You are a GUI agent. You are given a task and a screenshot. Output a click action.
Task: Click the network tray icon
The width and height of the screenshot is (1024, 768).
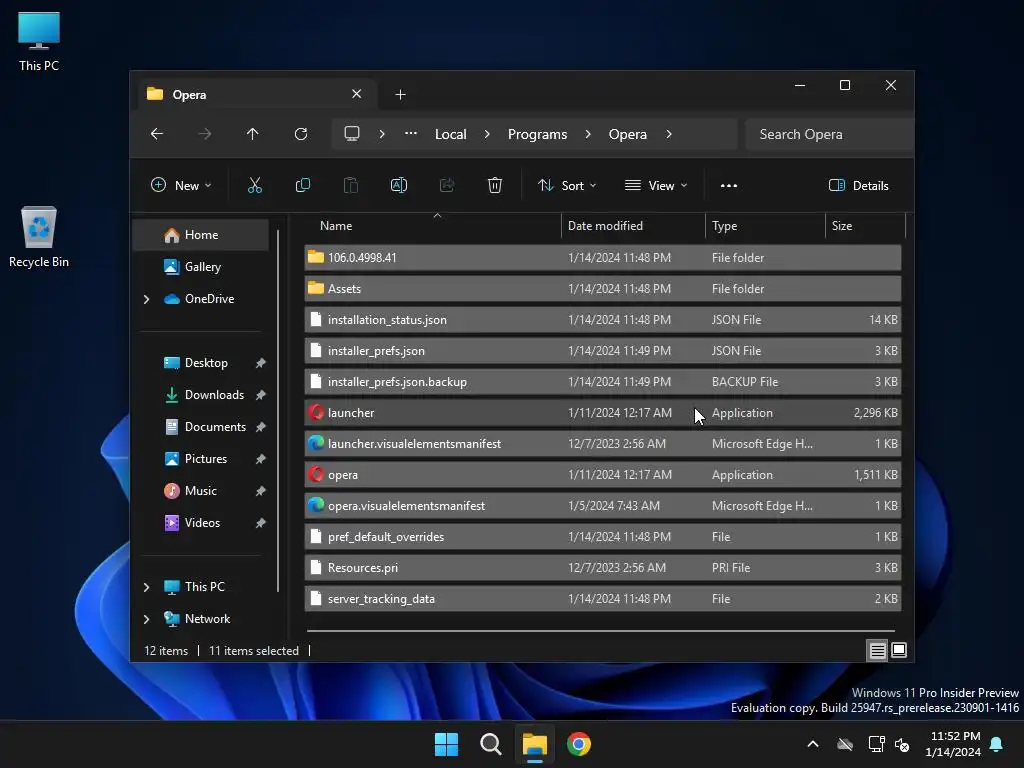click(876, 744)
